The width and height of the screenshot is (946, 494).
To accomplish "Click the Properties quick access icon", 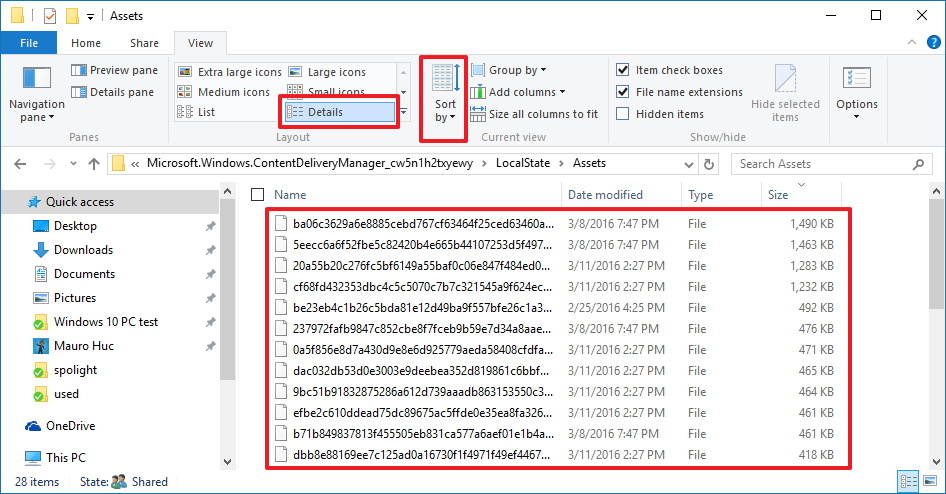I will 49,15.
